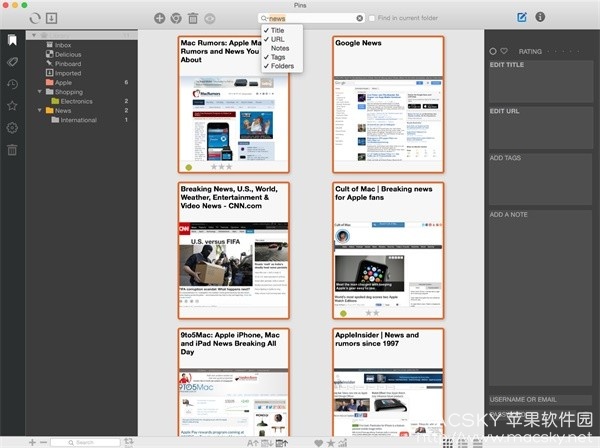Viewport: 600px width, 448px height.
Task: Open search magnifier options dropdown
Action: point(264,18)
